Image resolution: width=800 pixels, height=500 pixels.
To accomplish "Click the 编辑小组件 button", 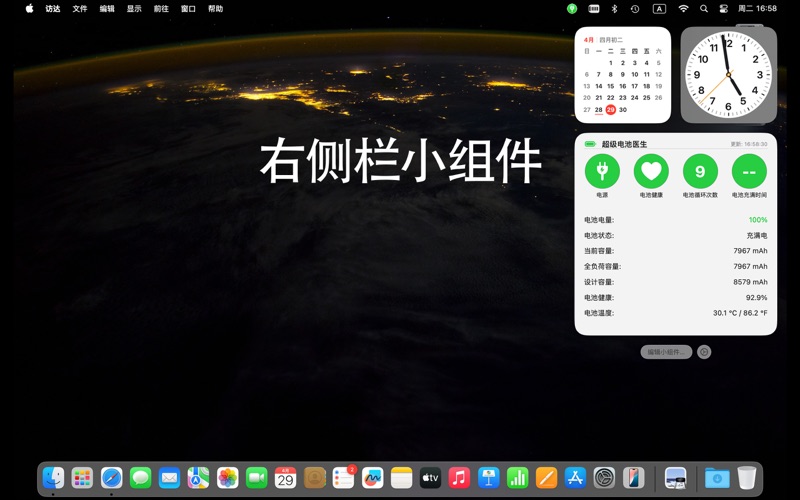I will [666, 352].
